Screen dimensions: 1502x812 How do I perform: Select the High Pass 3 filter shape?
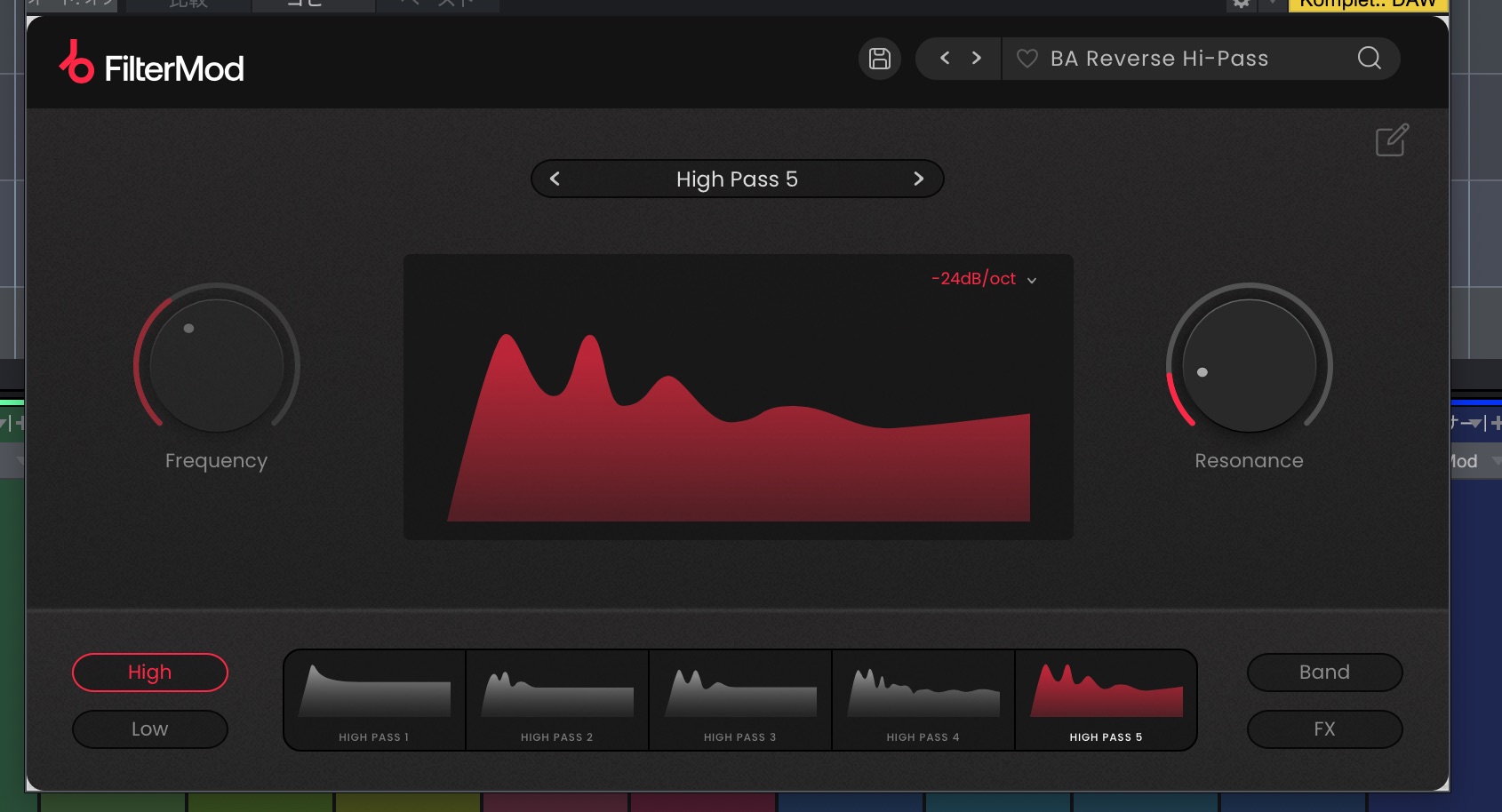pos(740,700)
